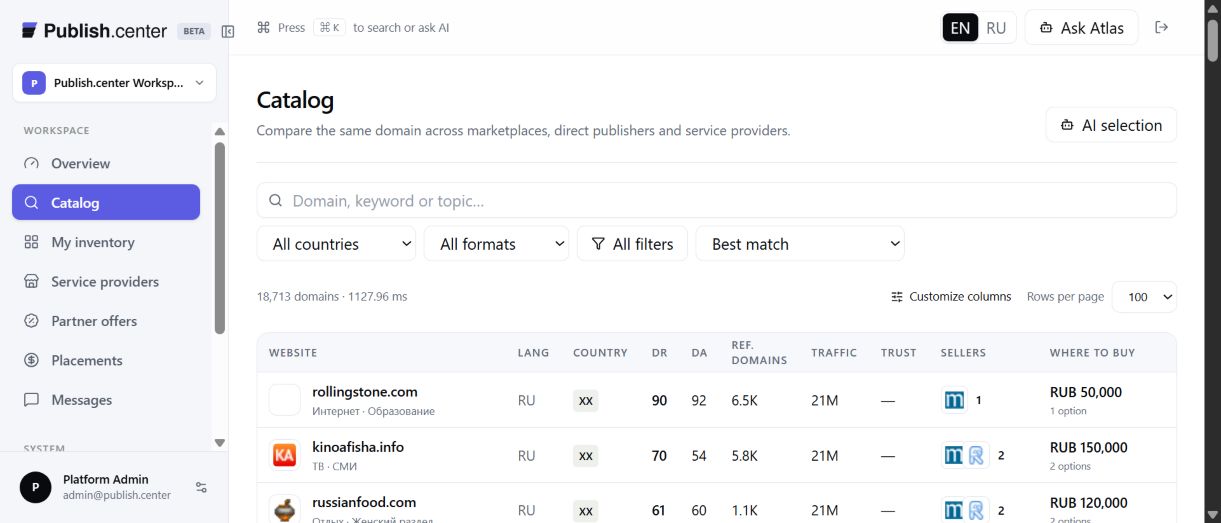Screen dimensions: 1221x523
Task: Click the funnel filter icon
Action: click(598, 244)
